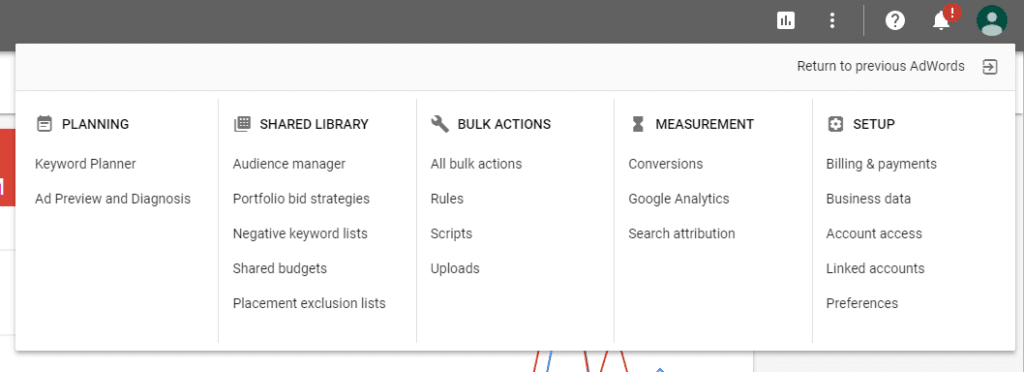Click the Setup gear icon
Image resolution: width=1024 pixels, height=372 pixels.
pyautogui.click(x=835, y=124)
